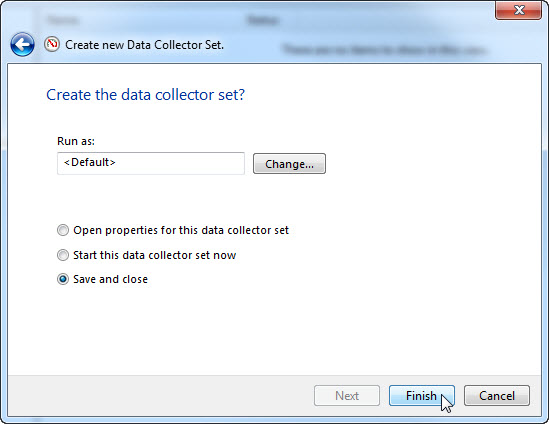
Task: Click the Save and close label text
Action: coord(110,279)
